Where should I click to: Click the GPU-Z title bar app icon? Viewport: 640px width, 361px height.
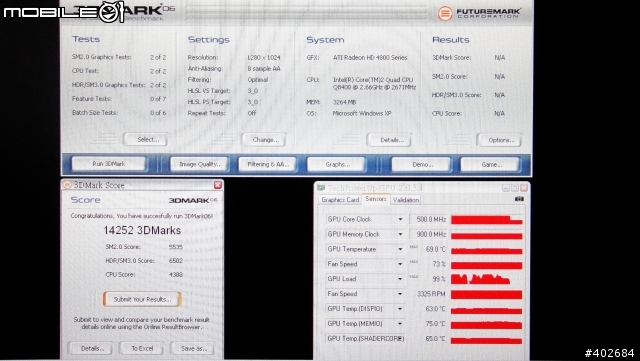[x=321, y=188]
